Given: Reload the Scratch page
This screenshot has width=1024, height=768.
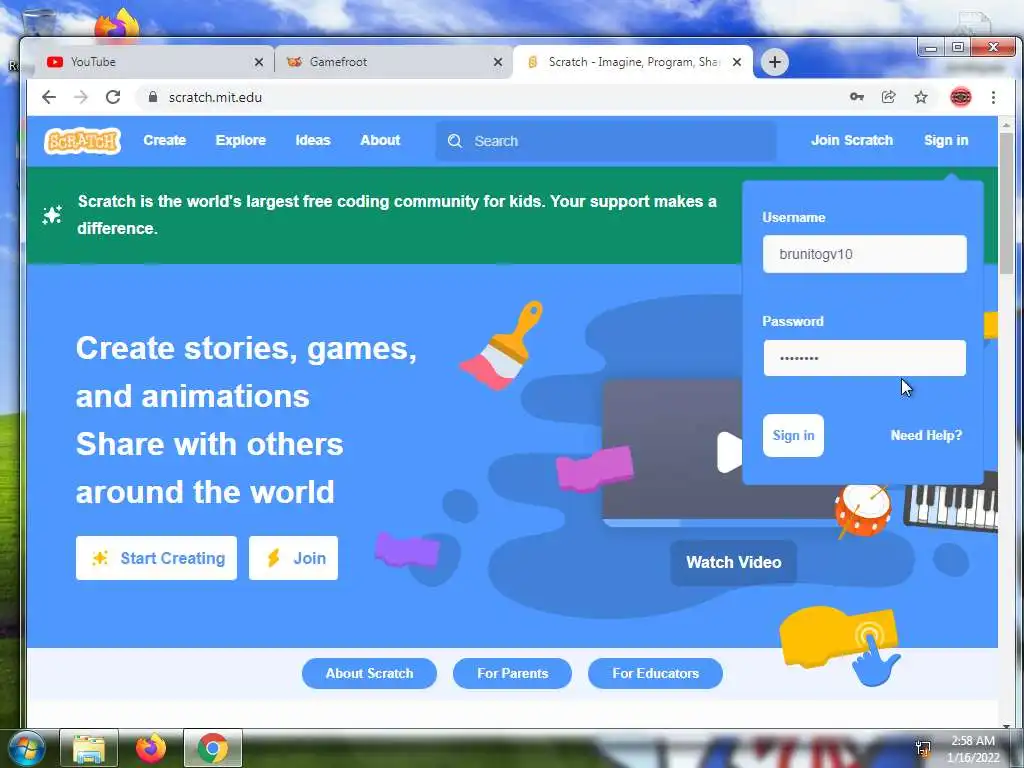Looking at the screenshot, I should [x=113, y=97].
